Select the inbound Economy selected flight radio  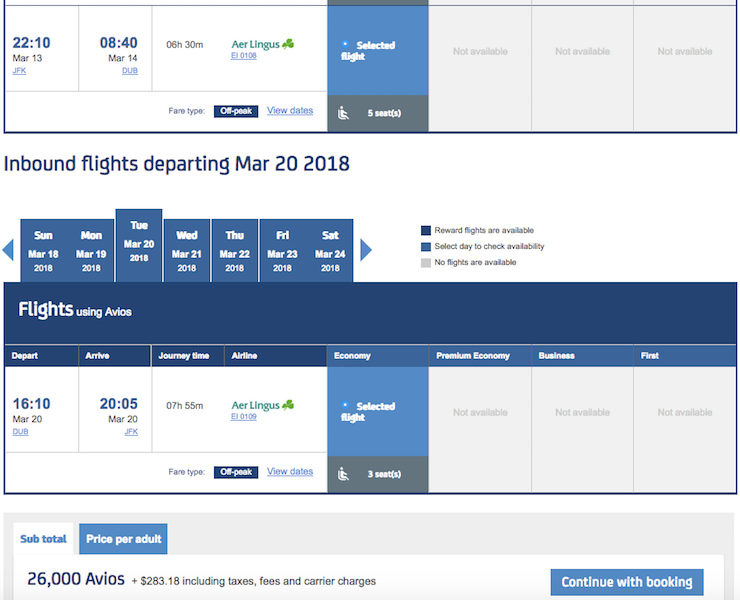tap(346, 406)
